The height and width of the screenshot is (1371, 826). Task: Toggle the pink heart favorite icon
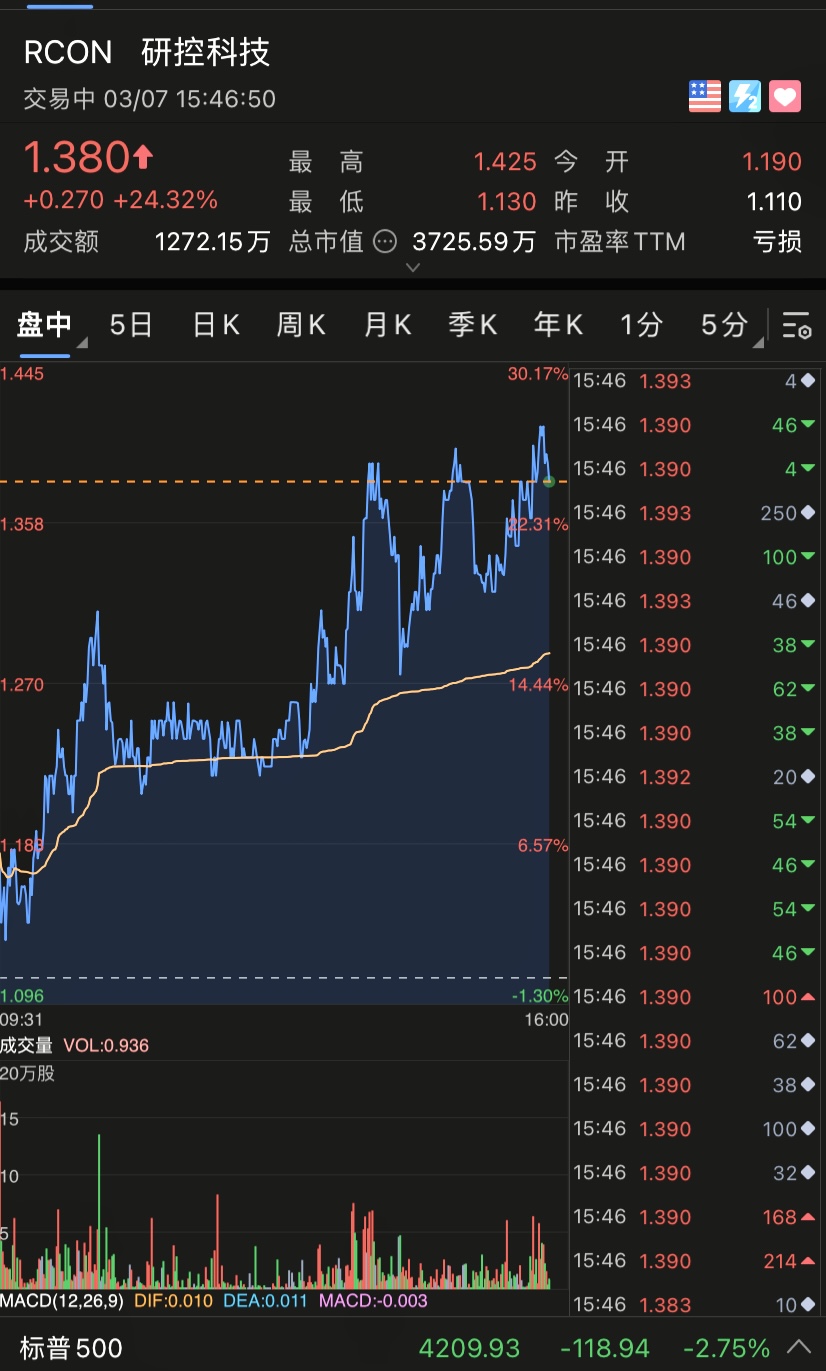[785, 97]
